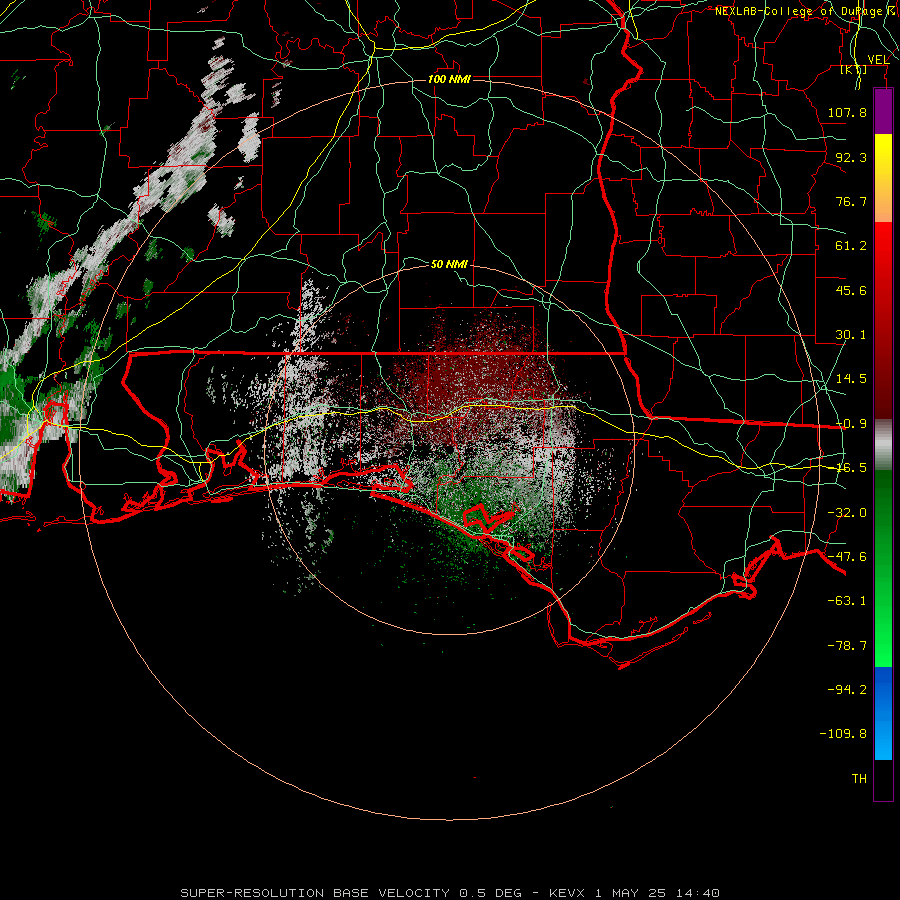Click the VEL legend title

point(878,60)
